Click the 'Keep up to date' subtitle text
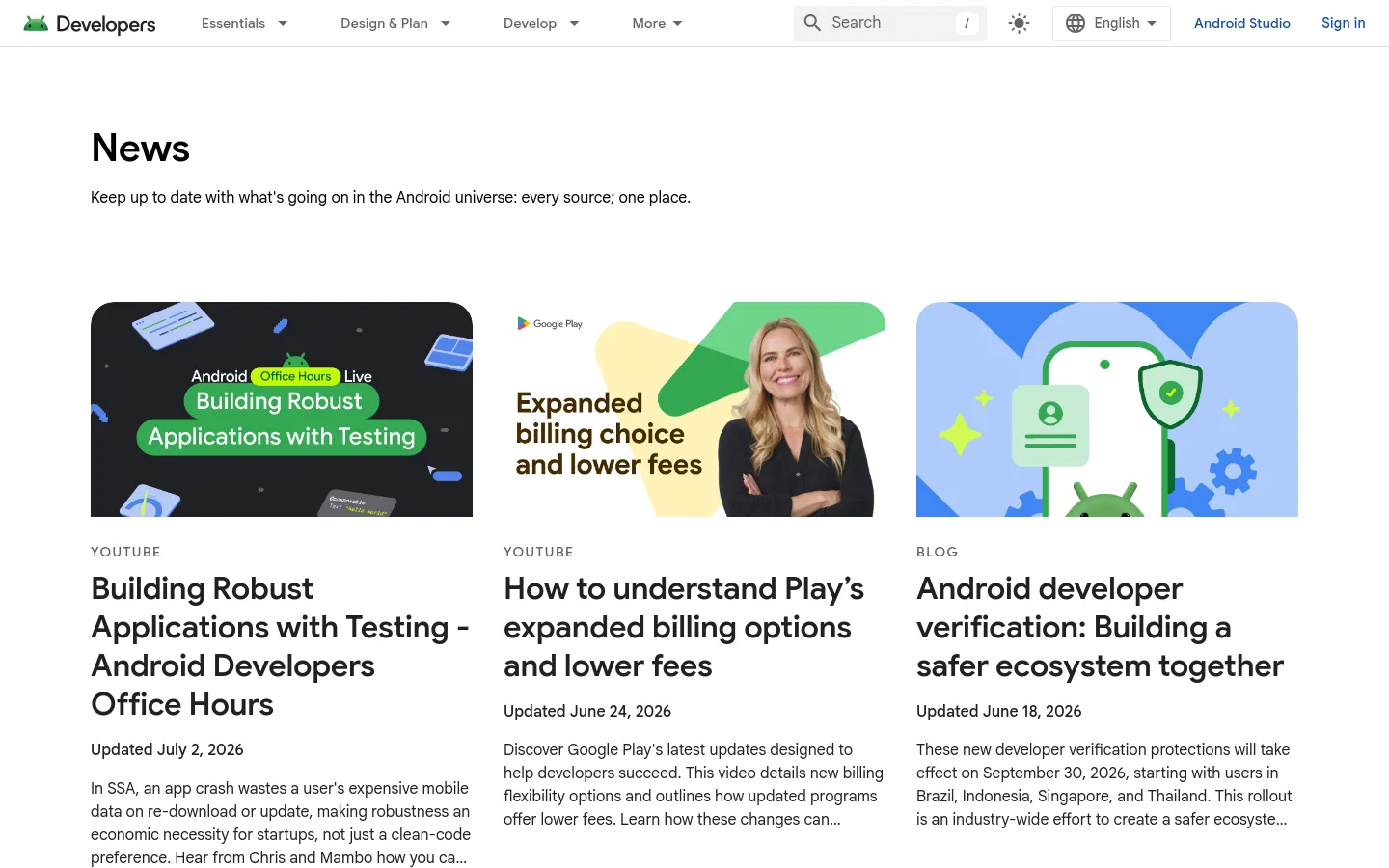Viewport: 1389px width, 868px height. point(391,197)
